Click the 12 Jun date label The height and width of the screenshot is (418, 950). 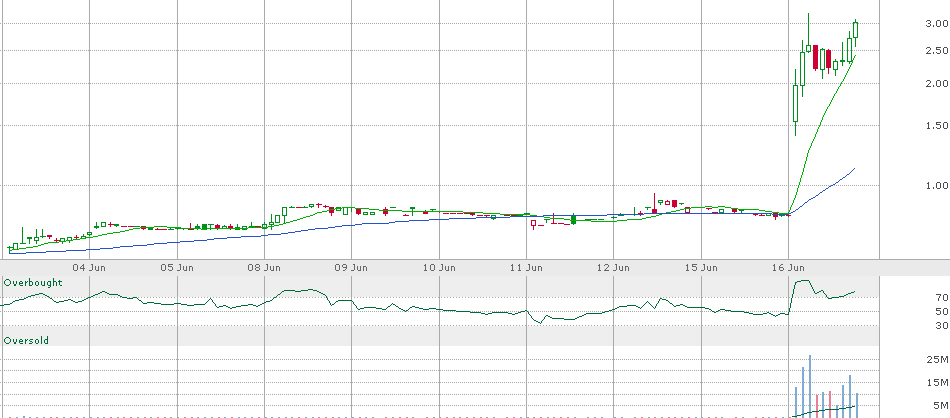coord(613,267)
